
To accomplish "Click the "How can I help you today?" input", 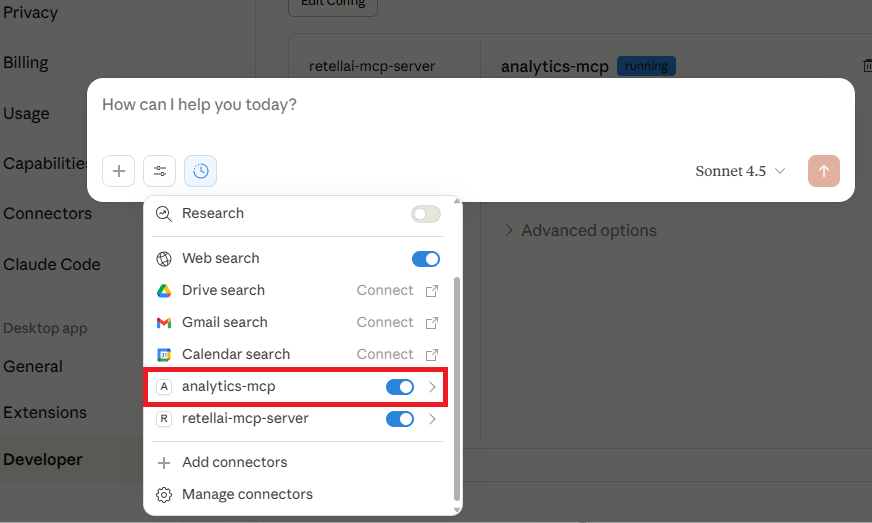I will click(400, 105).
